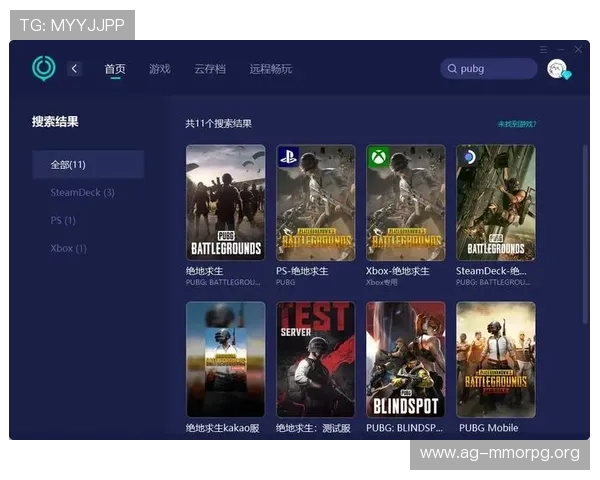Open the user avatar profile

point(558,69)
